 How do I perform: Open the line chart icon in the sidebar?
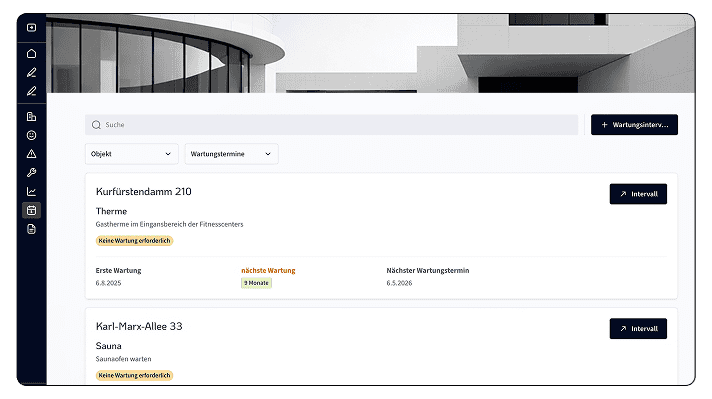click(31, 192)
